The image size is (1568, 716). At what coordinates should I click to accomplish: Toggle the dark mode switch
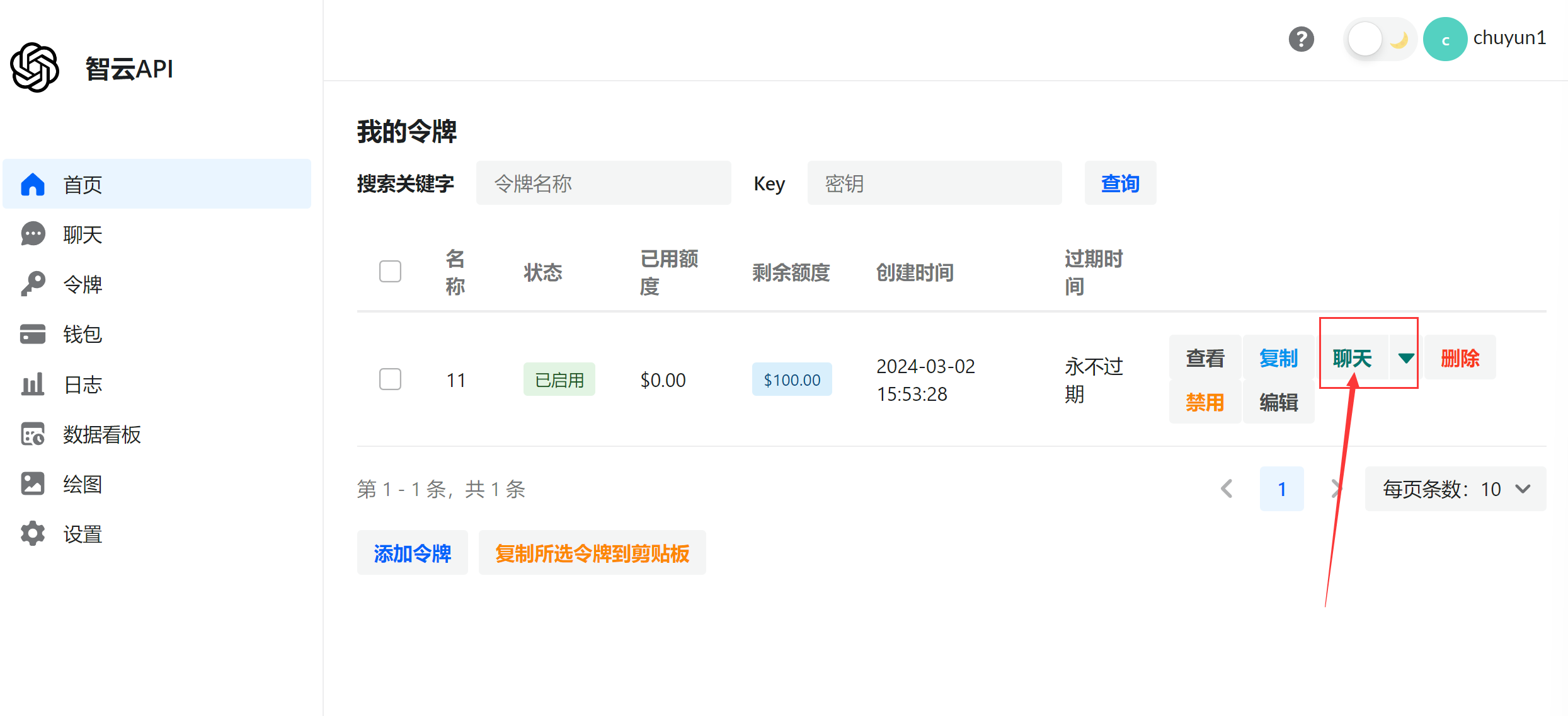[x=1379, y=40]
